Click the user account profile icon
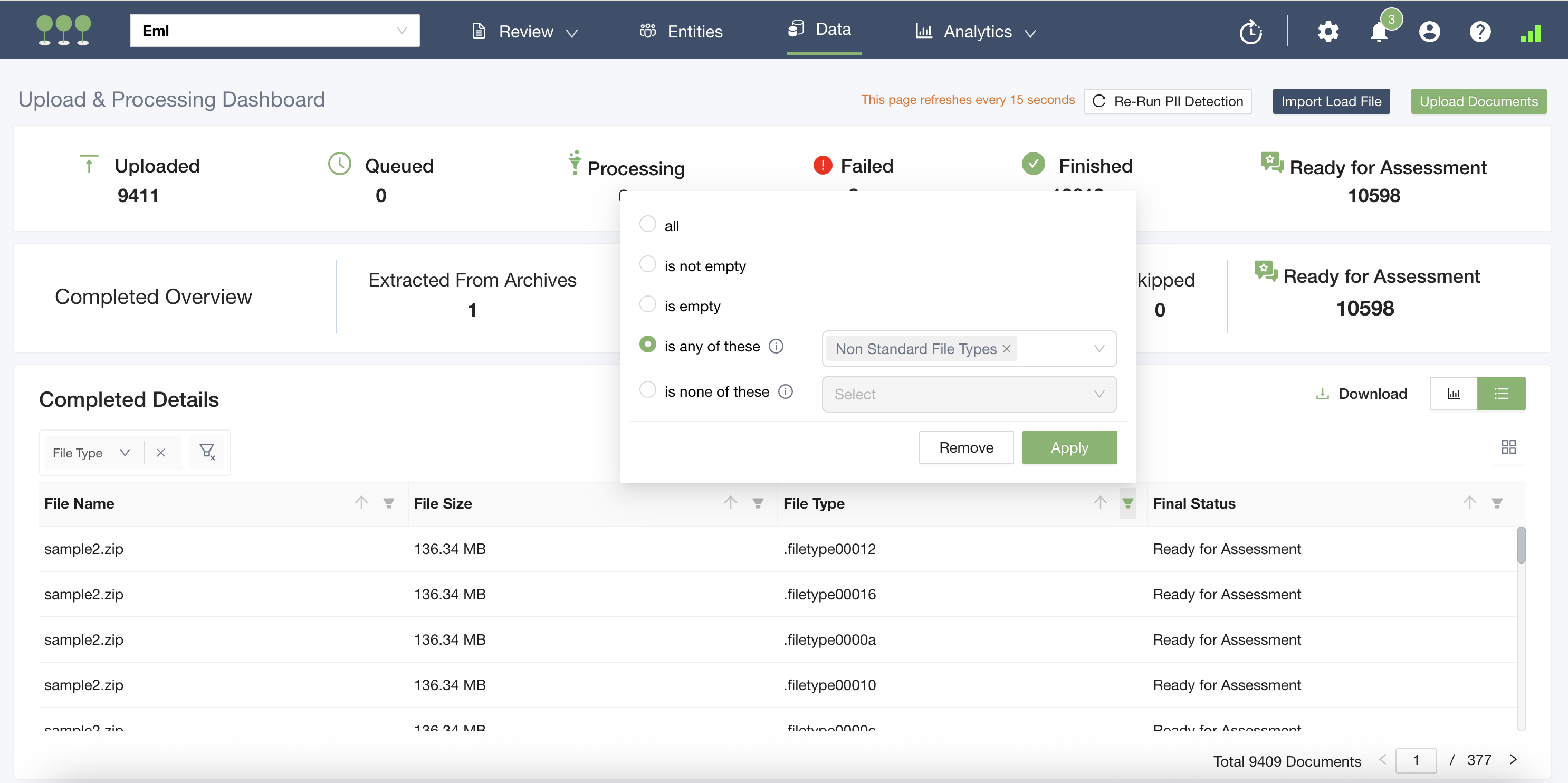 point(1429,32)
